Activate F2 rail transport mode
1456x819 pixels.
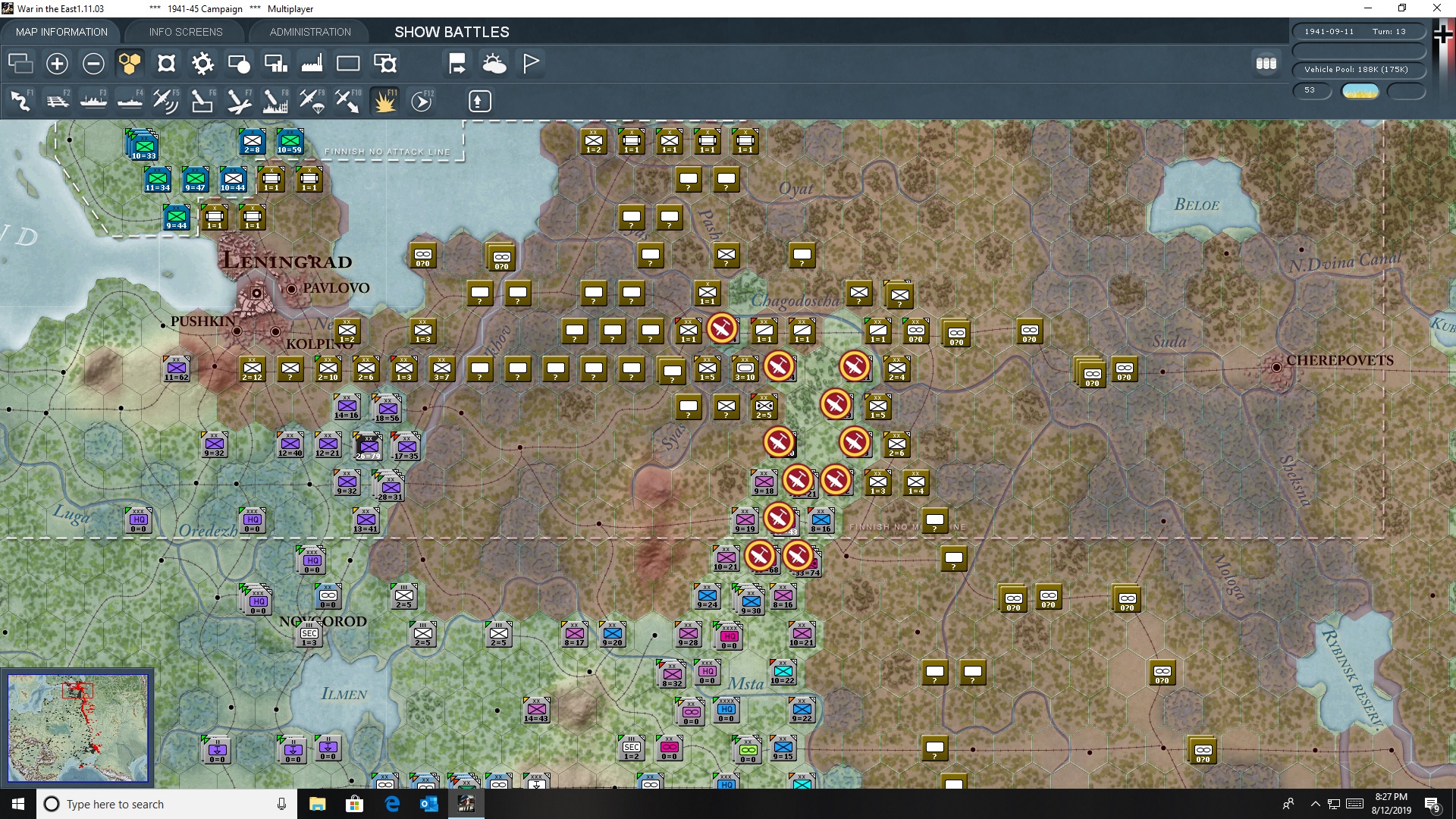click(58, 101)
